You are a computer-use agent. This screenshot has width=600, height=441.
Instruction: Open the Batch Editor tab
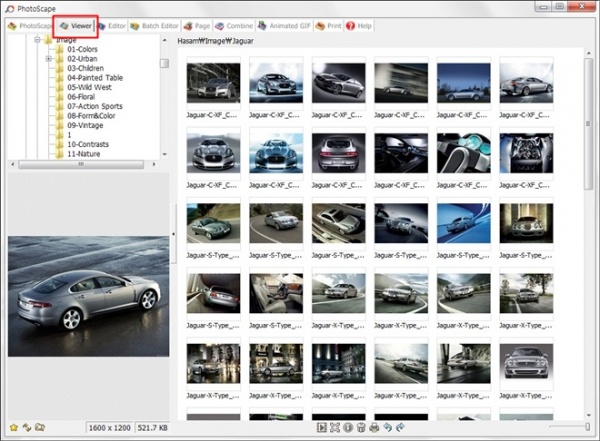point(153,25)
